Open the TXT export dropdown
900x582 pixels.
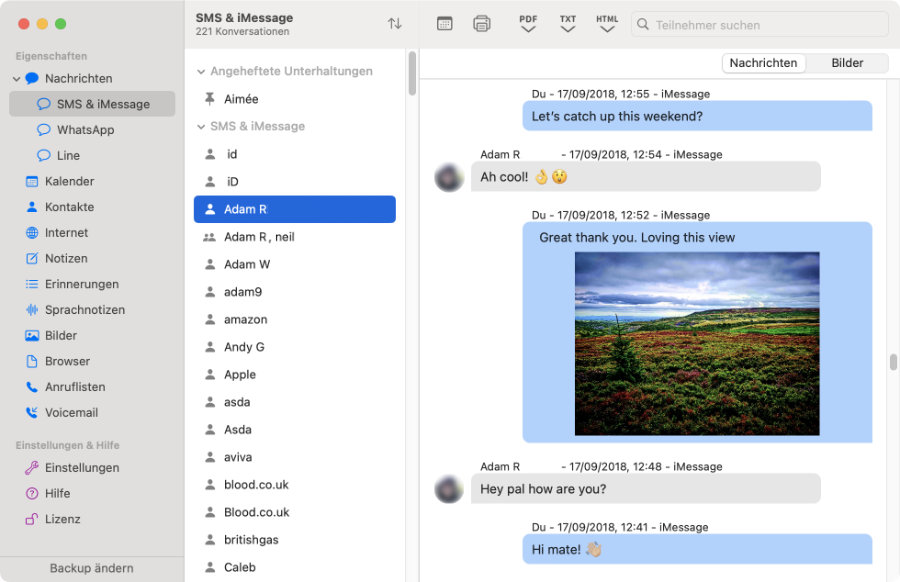click(x=568, y=24)
